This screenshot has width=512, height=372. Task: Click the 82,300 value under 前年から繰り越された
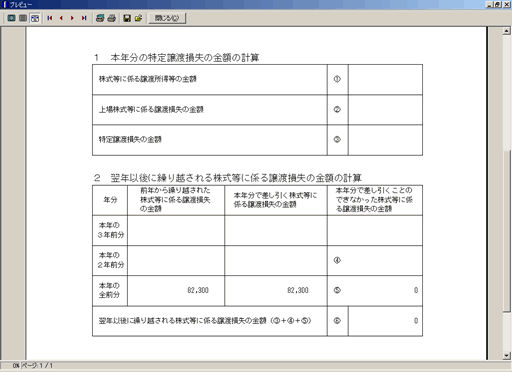pos(198,290)
